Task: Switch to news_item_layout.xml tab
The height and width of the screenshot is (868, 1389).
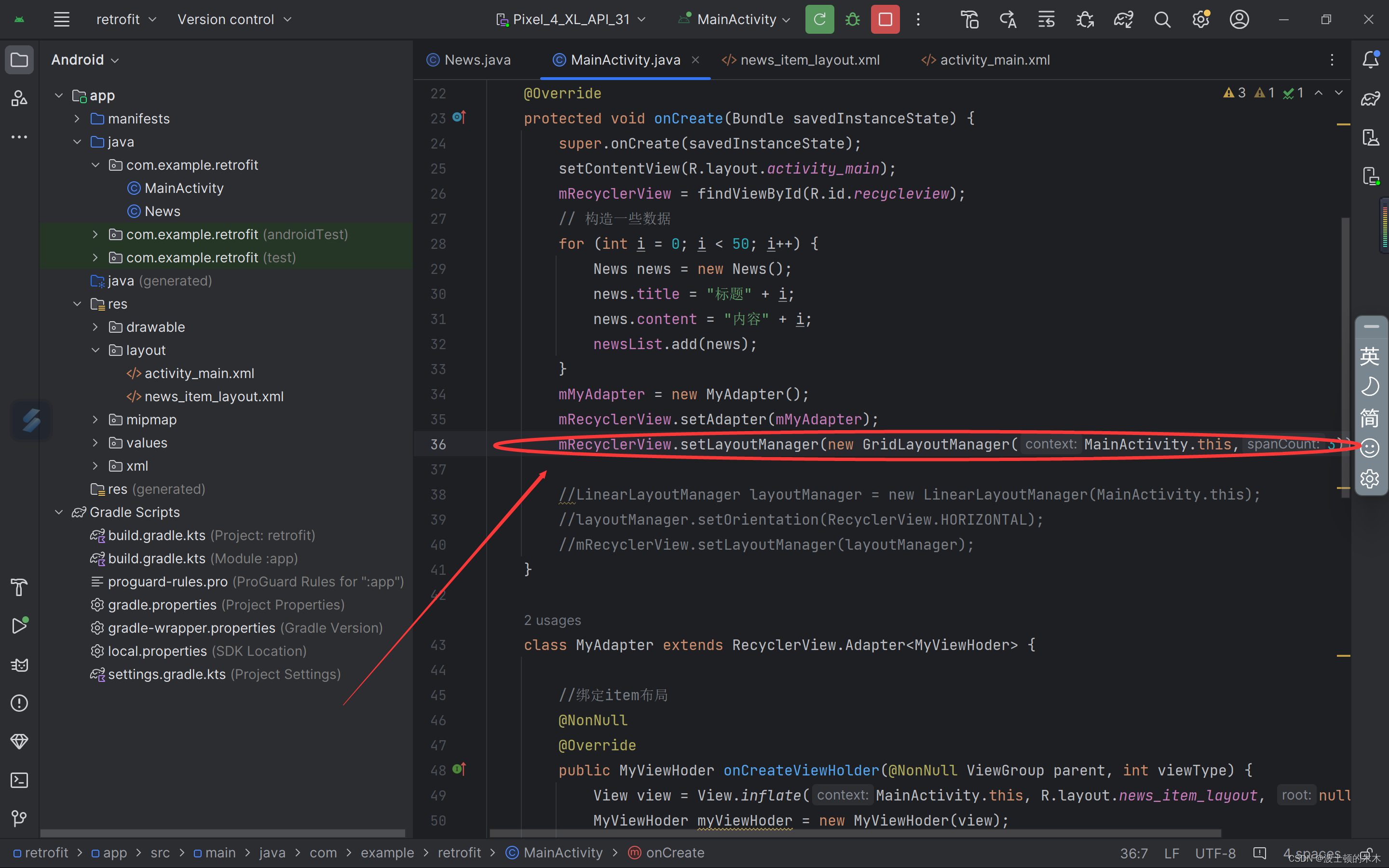Action: tap(801, 60)
